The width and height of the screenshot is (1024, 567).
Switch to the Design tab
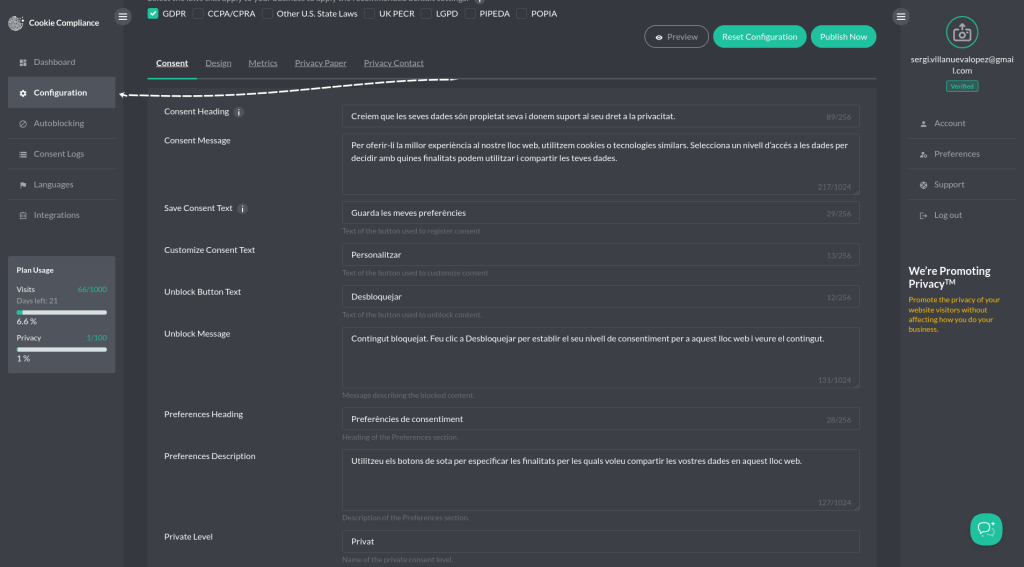[x=218, y=63]
